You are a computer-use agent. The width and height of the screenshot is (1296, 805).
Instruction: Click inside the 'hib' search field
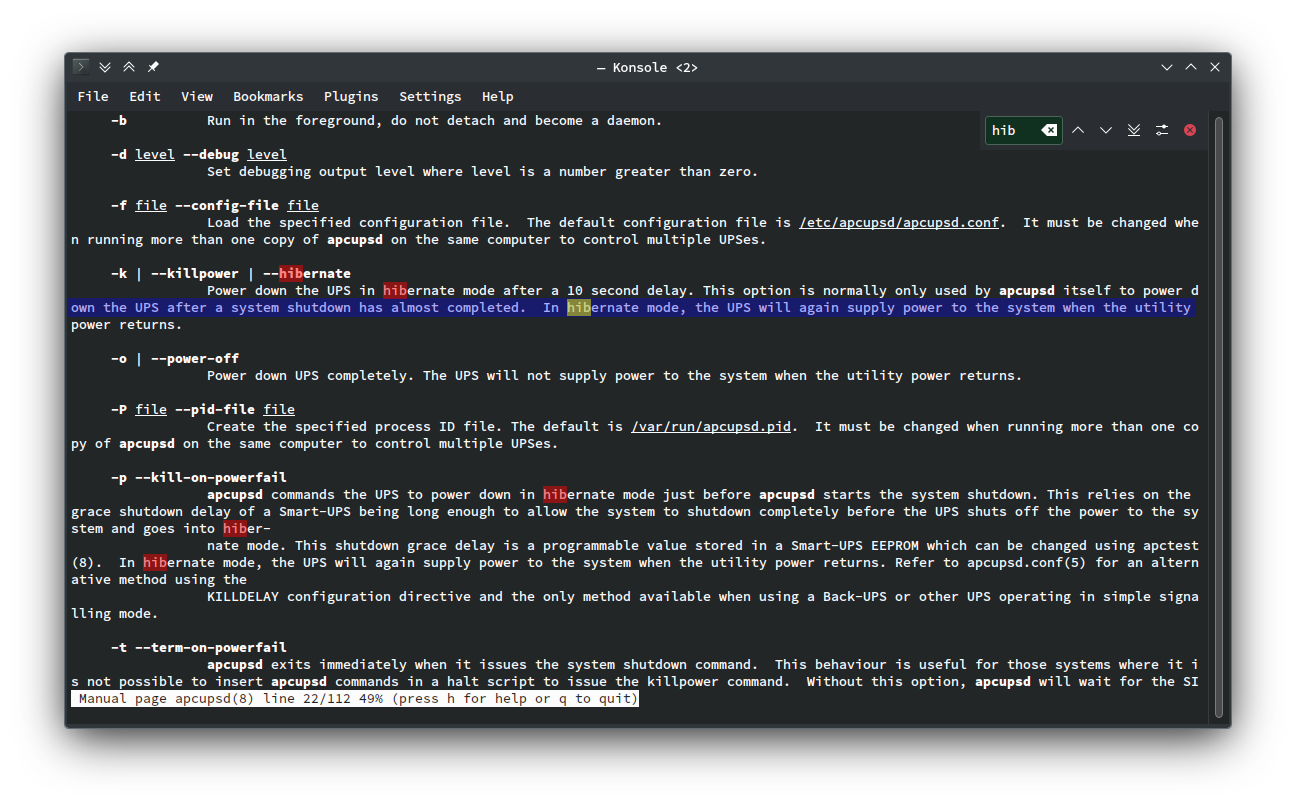pos(1012,130)
